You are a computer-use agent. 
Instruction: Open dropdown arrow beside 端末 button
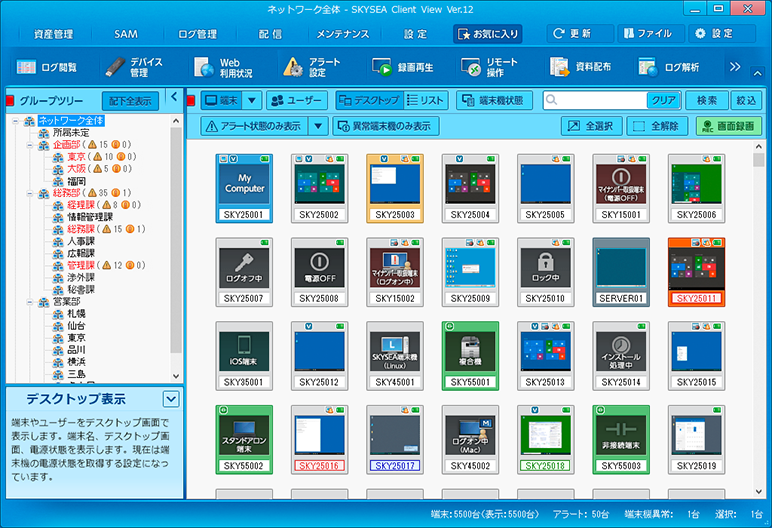(252, 100)
